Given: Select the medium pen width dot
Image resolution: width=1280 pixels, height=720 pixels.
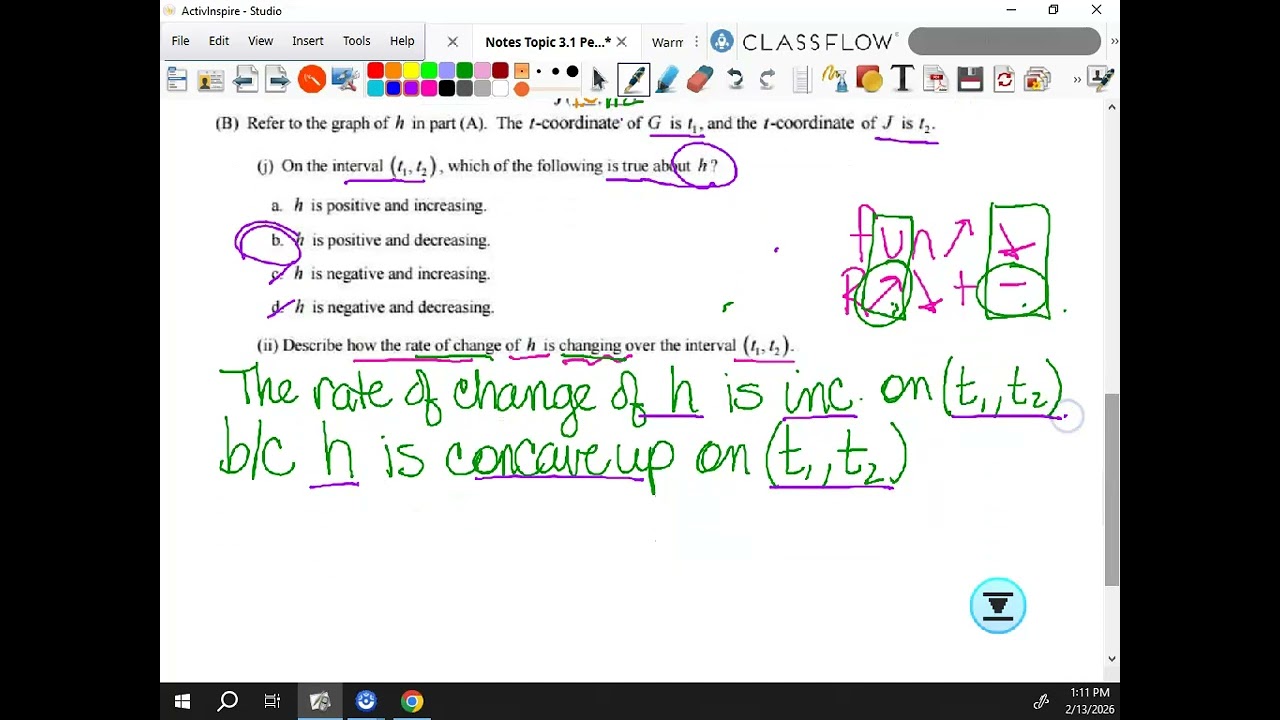Looking at the screenshot, I should pos(555,71).
